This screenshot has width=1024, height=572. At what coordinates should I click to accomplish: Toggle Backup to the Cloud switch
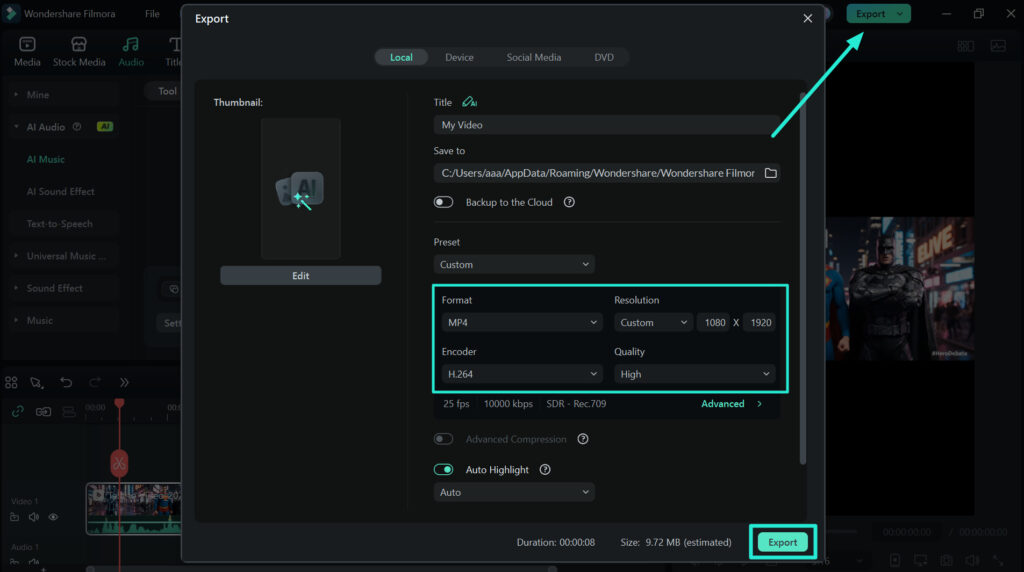(x=443, y=202)
